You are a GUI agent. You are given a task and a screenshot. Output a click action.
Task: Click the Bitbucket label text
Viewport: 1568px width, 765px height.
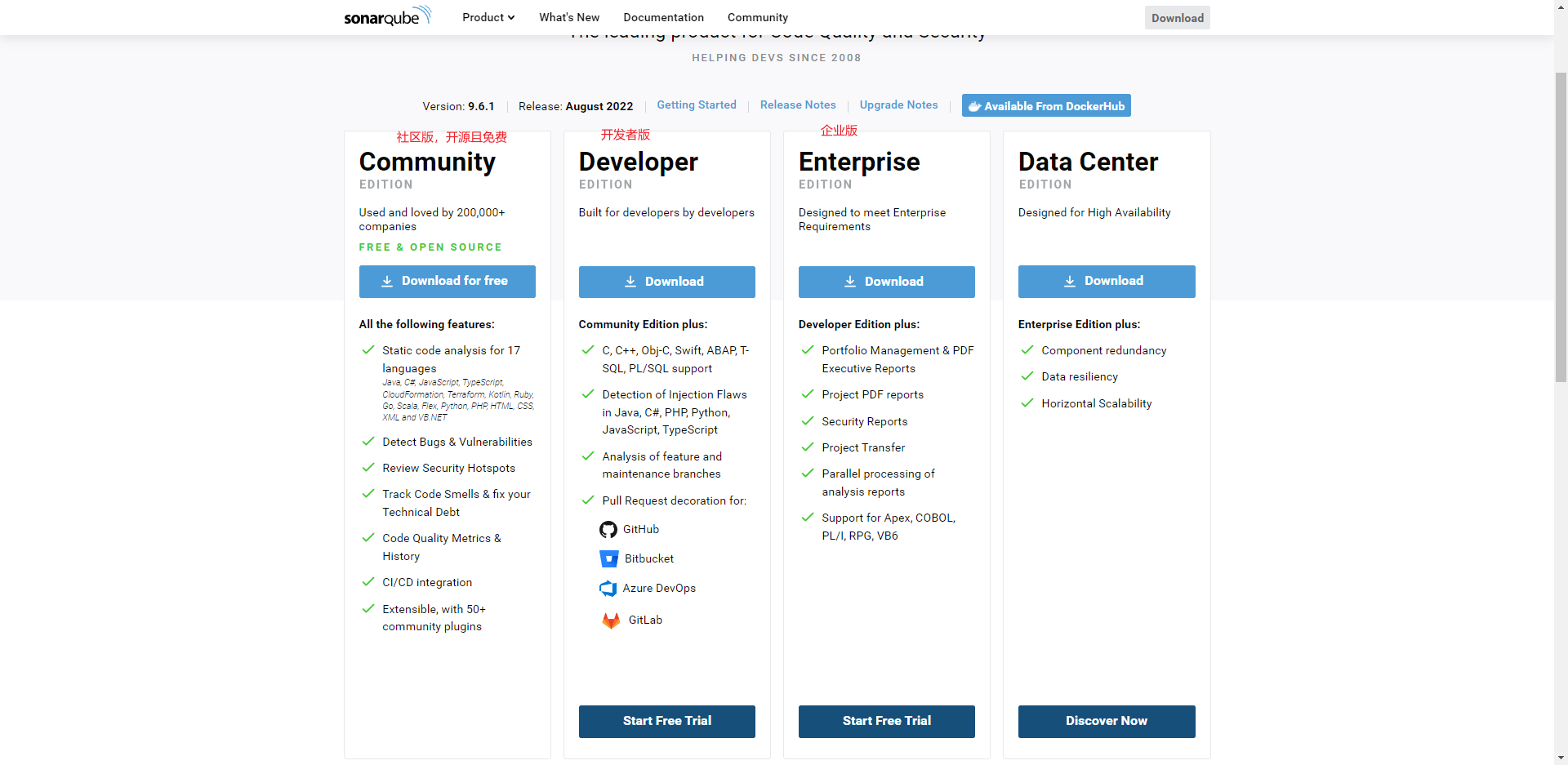pos(649,558)
